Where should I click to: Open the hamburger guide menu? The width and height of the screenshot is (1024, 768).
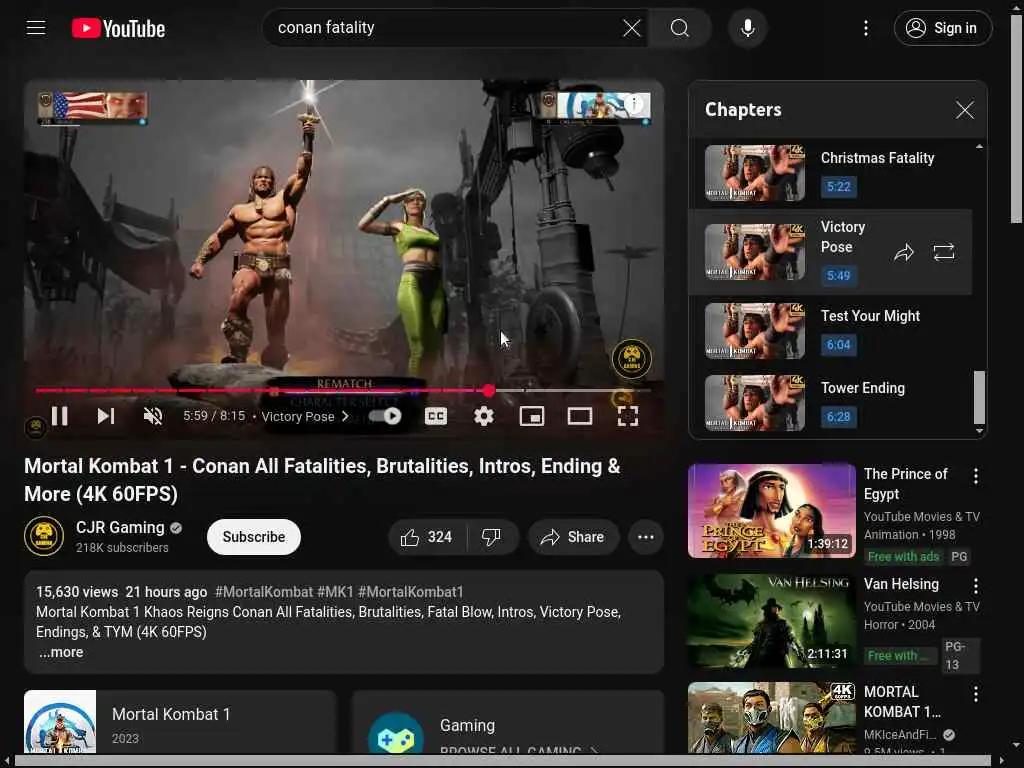tap(36, 28)
